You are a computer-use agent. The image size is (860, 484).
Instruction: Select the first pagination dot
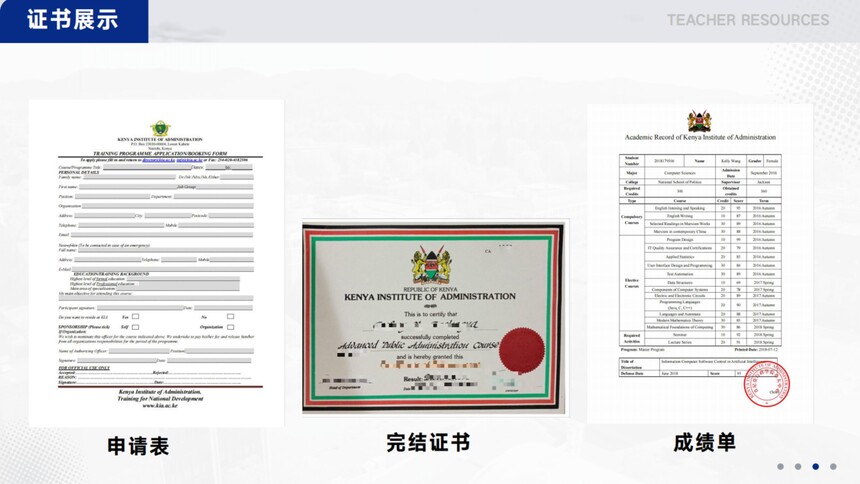pyautogui.click(x=781, y=466)
